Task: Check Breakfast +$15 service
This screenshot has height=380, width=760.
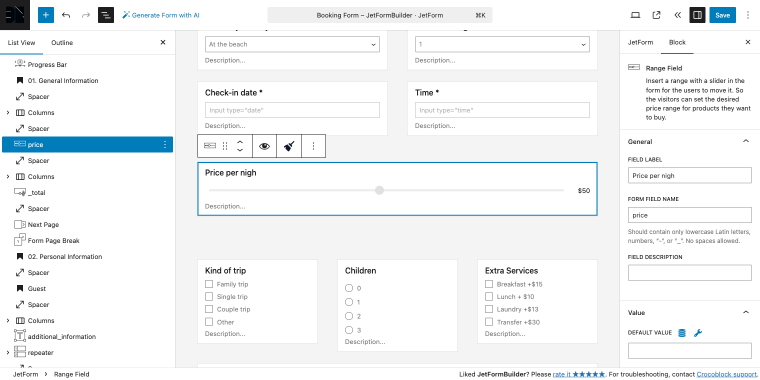Action: click(x=489, y=284)
